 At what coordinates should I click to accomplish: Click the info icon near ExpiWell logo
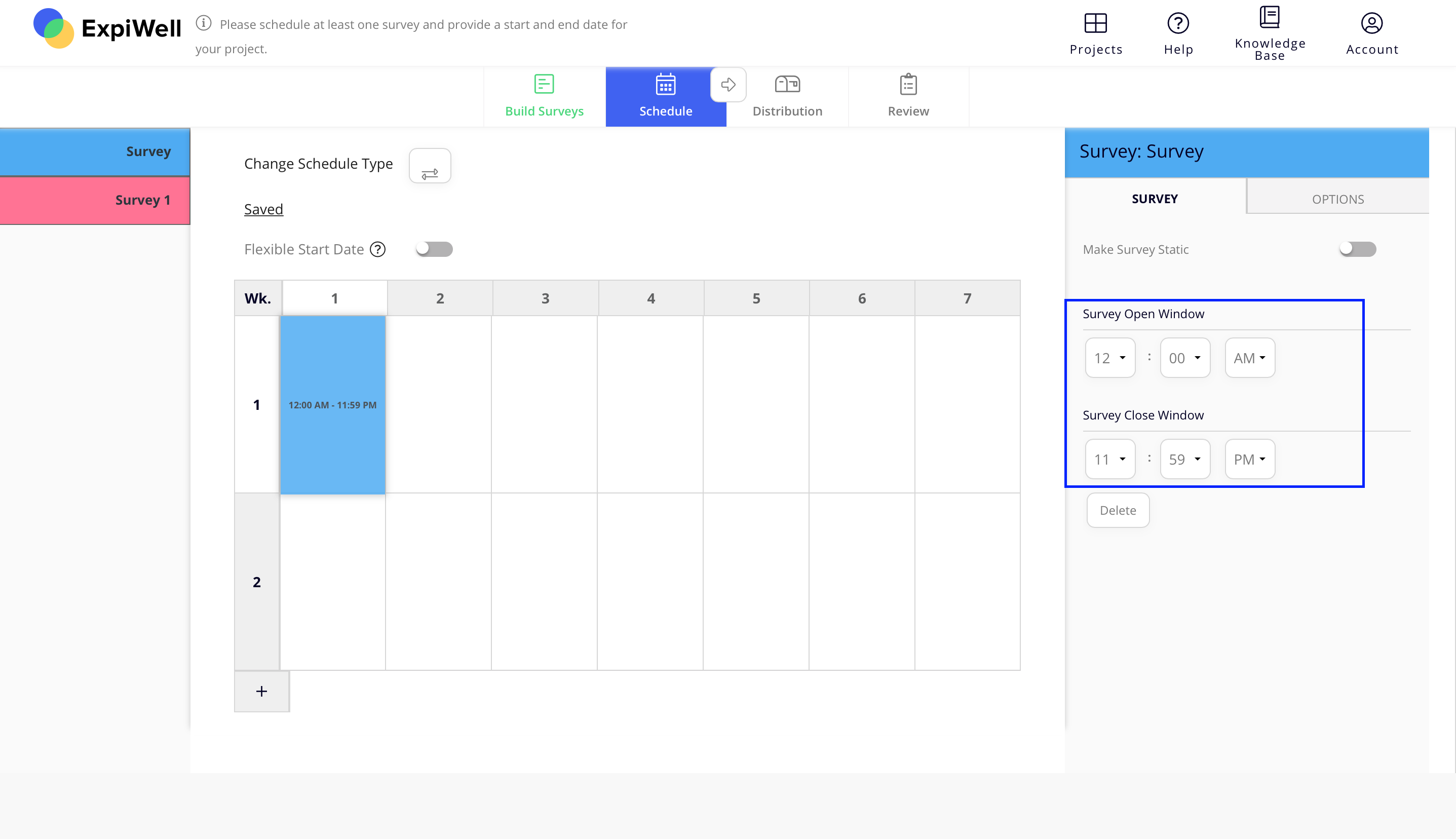[x=203, y=23]
